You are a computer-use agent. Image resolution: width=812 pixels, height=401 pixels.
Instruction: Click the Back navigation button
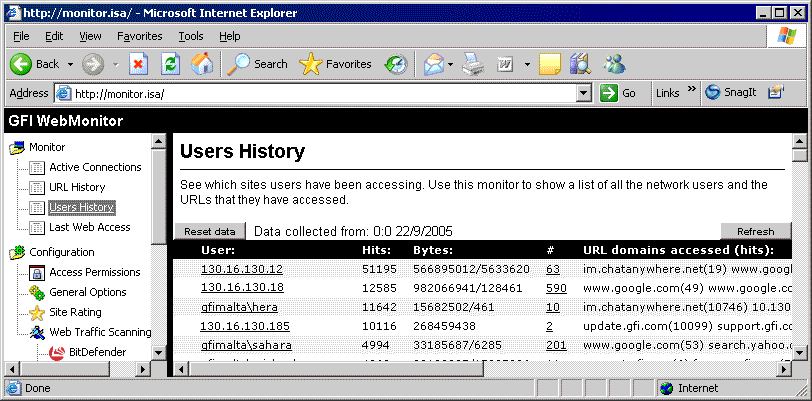(34, 64)
